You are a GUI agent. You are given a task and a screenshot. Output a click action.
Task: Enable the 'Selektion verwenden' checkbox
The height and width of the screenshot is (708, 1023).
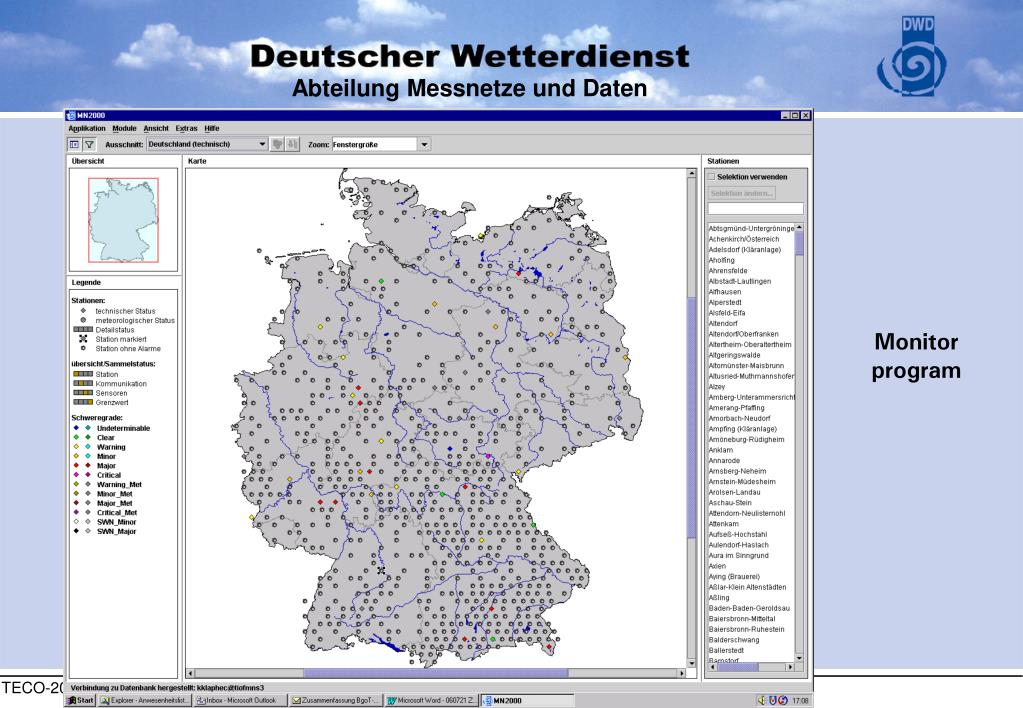point(712,176)
